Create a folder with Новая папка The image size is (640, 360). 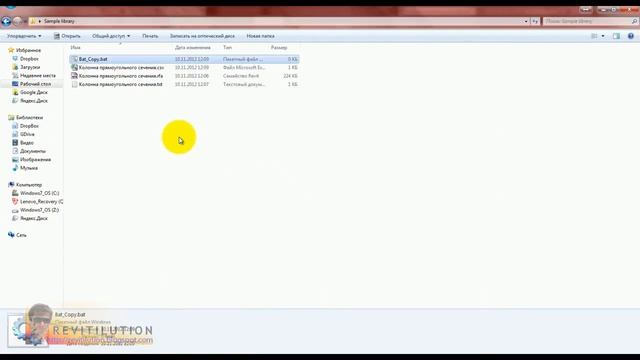[260, 36]
